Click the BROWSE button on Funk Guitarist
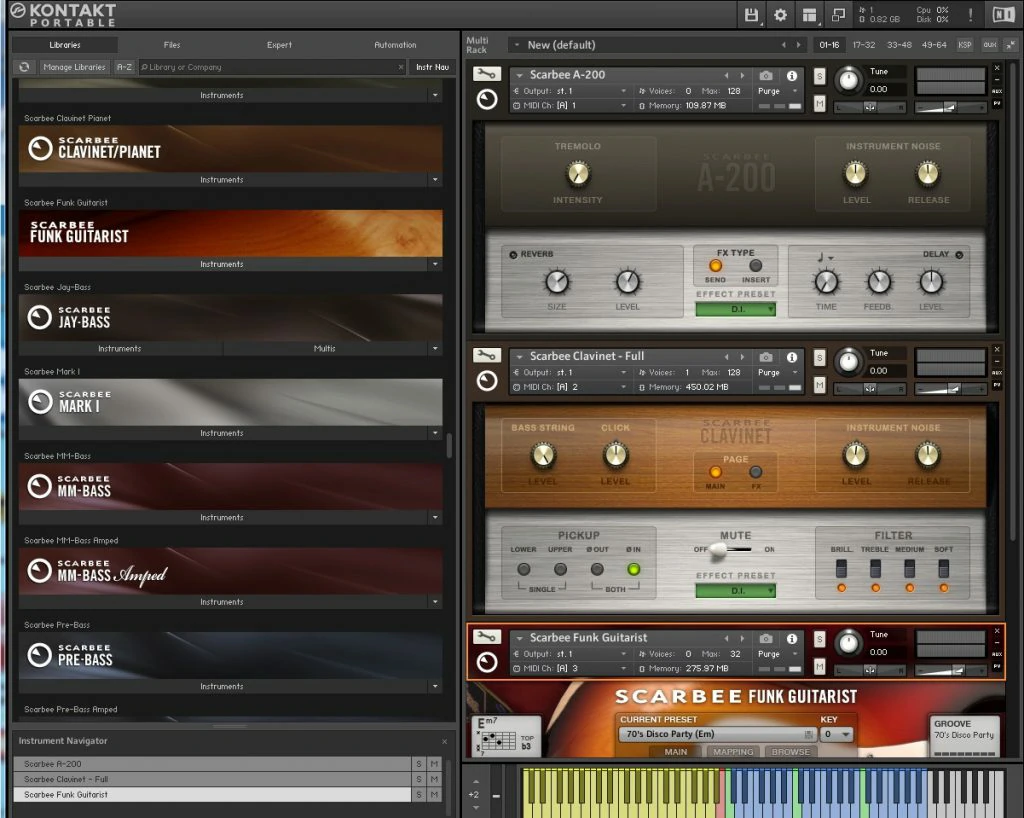The height and width of the screenshot is (818, 1024). point(790,751)
